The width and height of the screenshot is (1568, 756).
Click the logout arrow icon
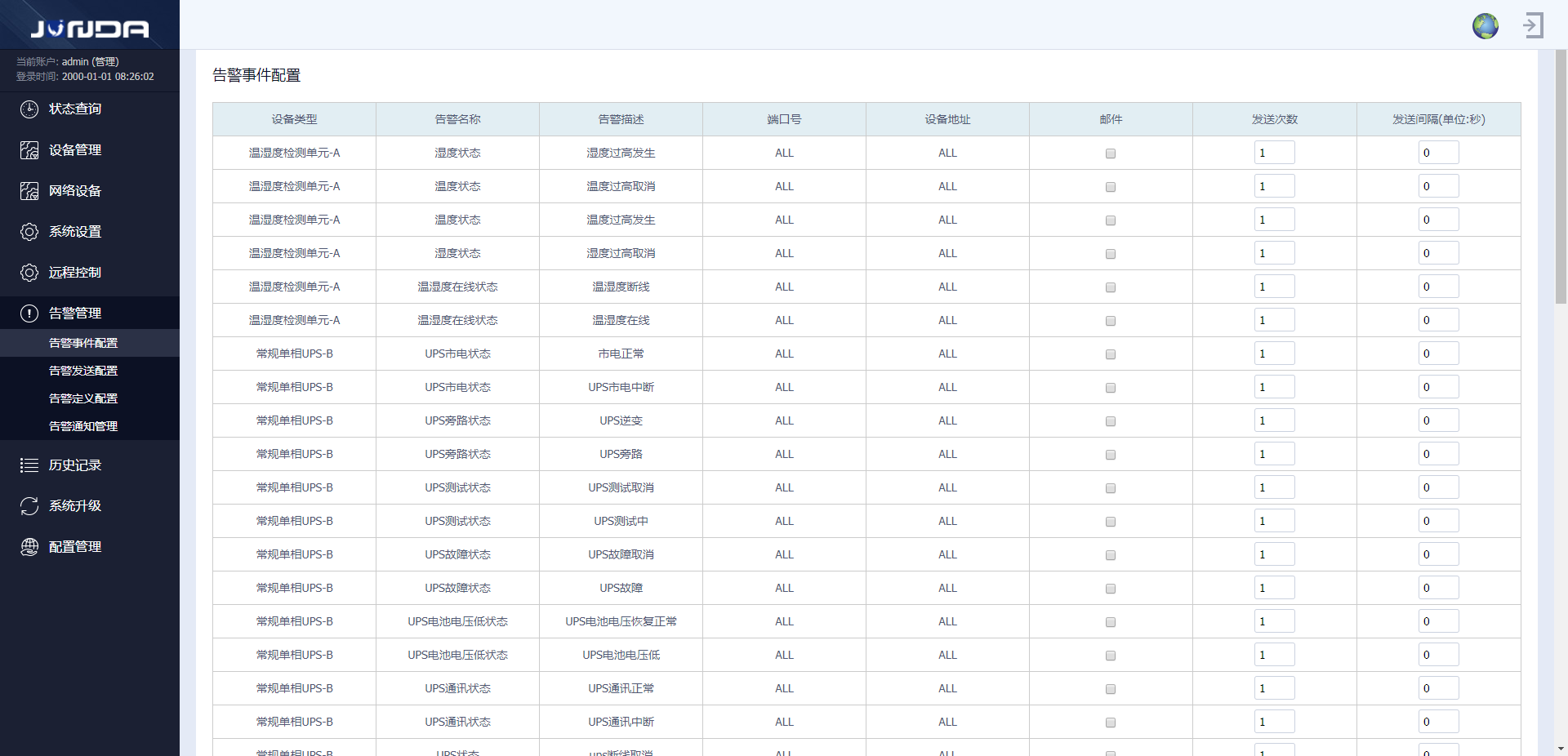point(1533,25)
